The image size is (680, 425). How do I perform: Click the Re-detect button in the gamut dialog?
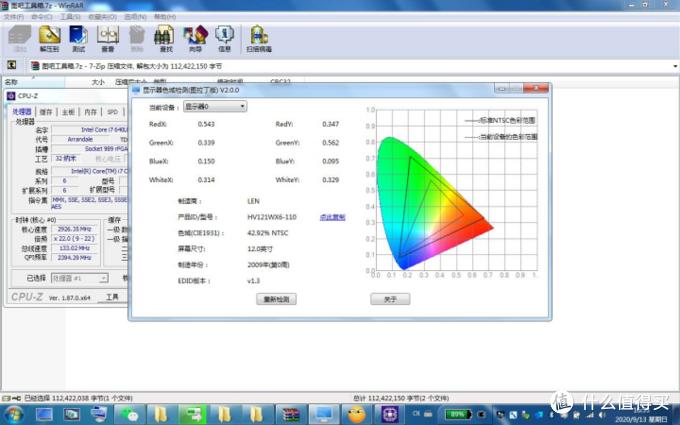(x=276, y=299)
